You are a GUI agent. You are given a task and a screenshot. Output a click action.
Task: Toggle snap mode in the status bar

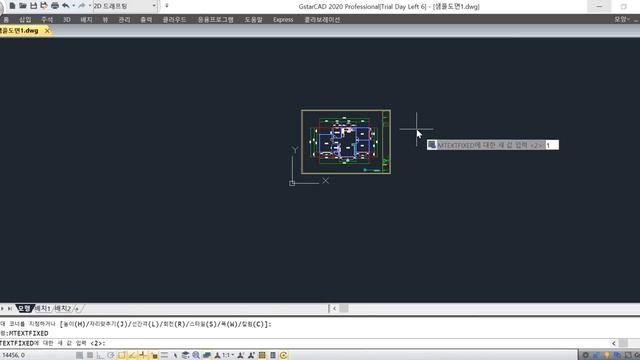click(79, 355)
